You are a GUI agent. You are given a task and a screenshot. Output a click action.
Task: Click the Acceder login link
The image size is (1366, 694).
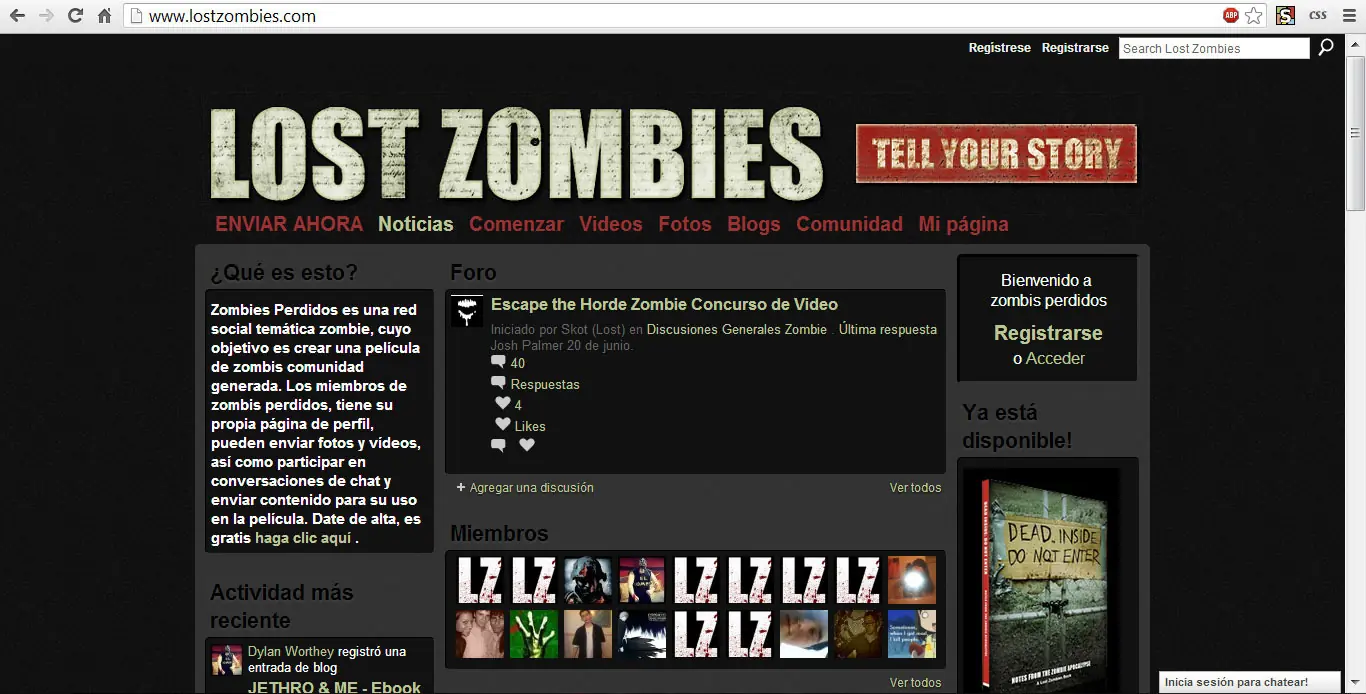(x=1055, y=358)
